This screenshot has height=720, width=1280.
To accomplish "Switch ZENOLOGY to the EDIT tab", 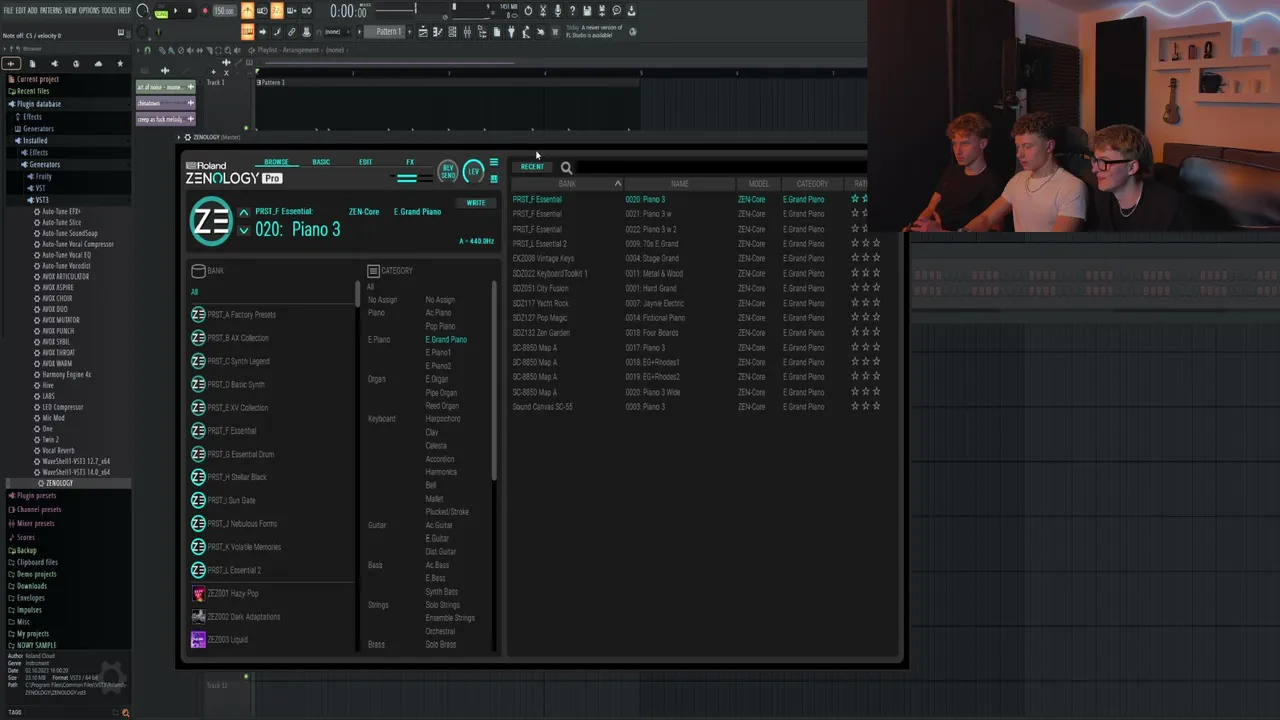I will tap(365, 162).
